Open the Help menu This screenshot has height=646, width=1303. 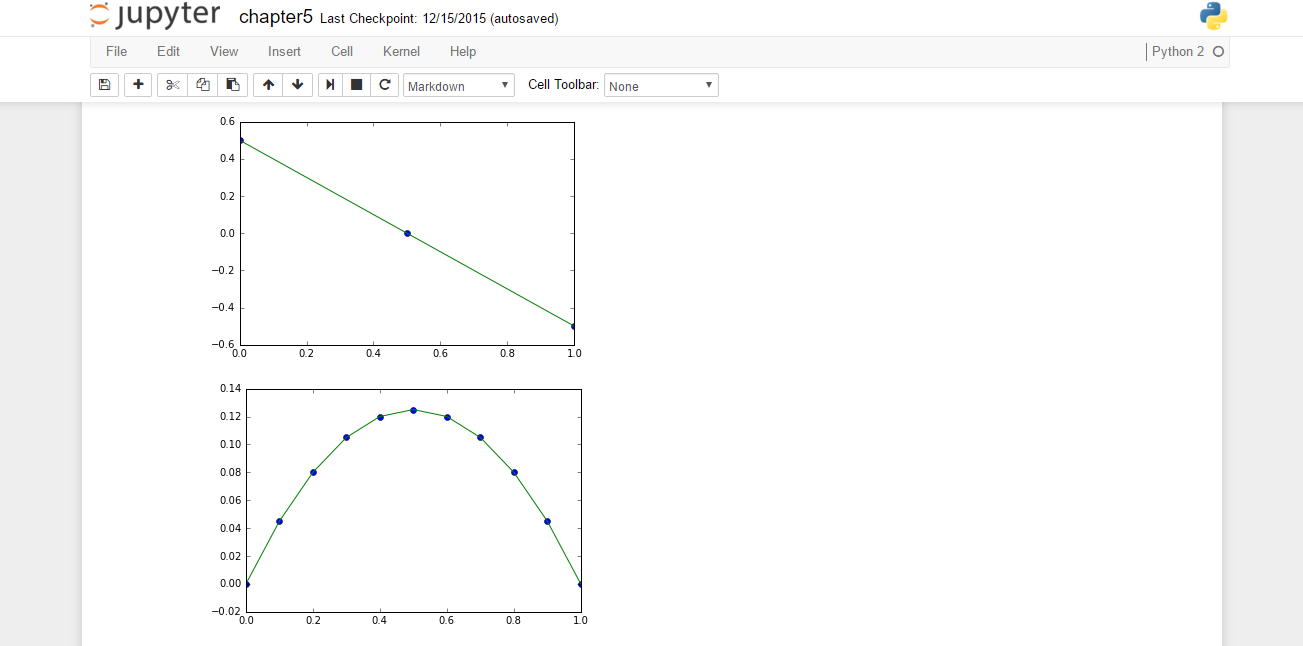pos(463,51)
